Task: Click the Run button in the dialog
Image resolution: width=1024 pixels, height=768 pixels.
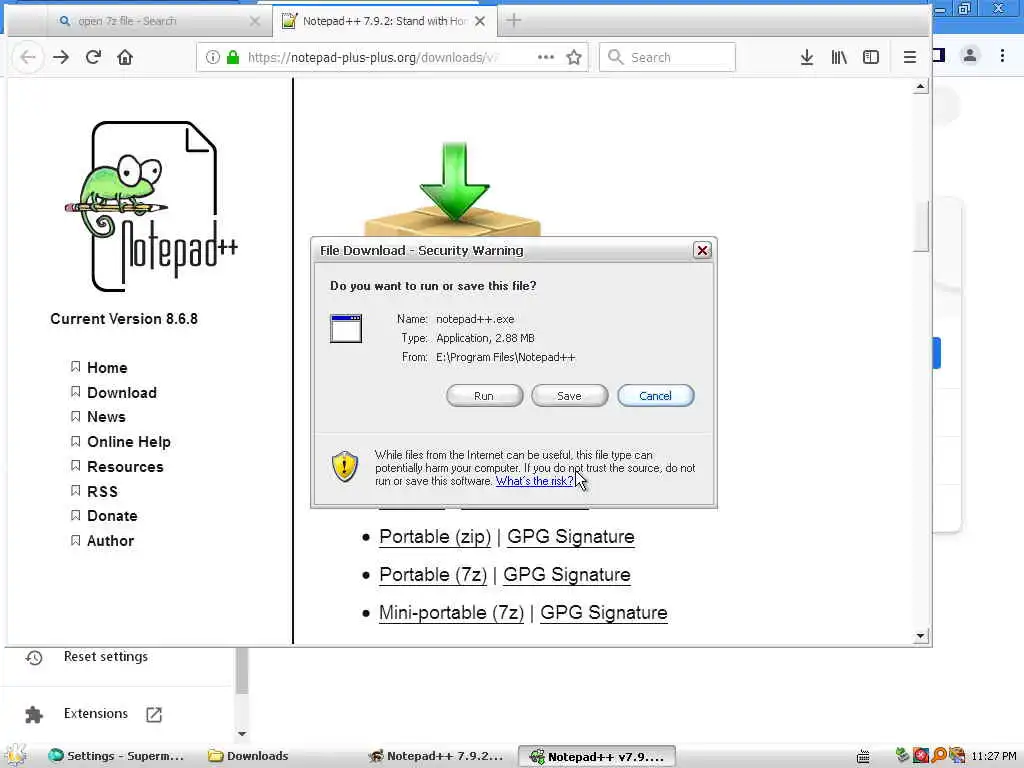Action: [x=484, y=396]
